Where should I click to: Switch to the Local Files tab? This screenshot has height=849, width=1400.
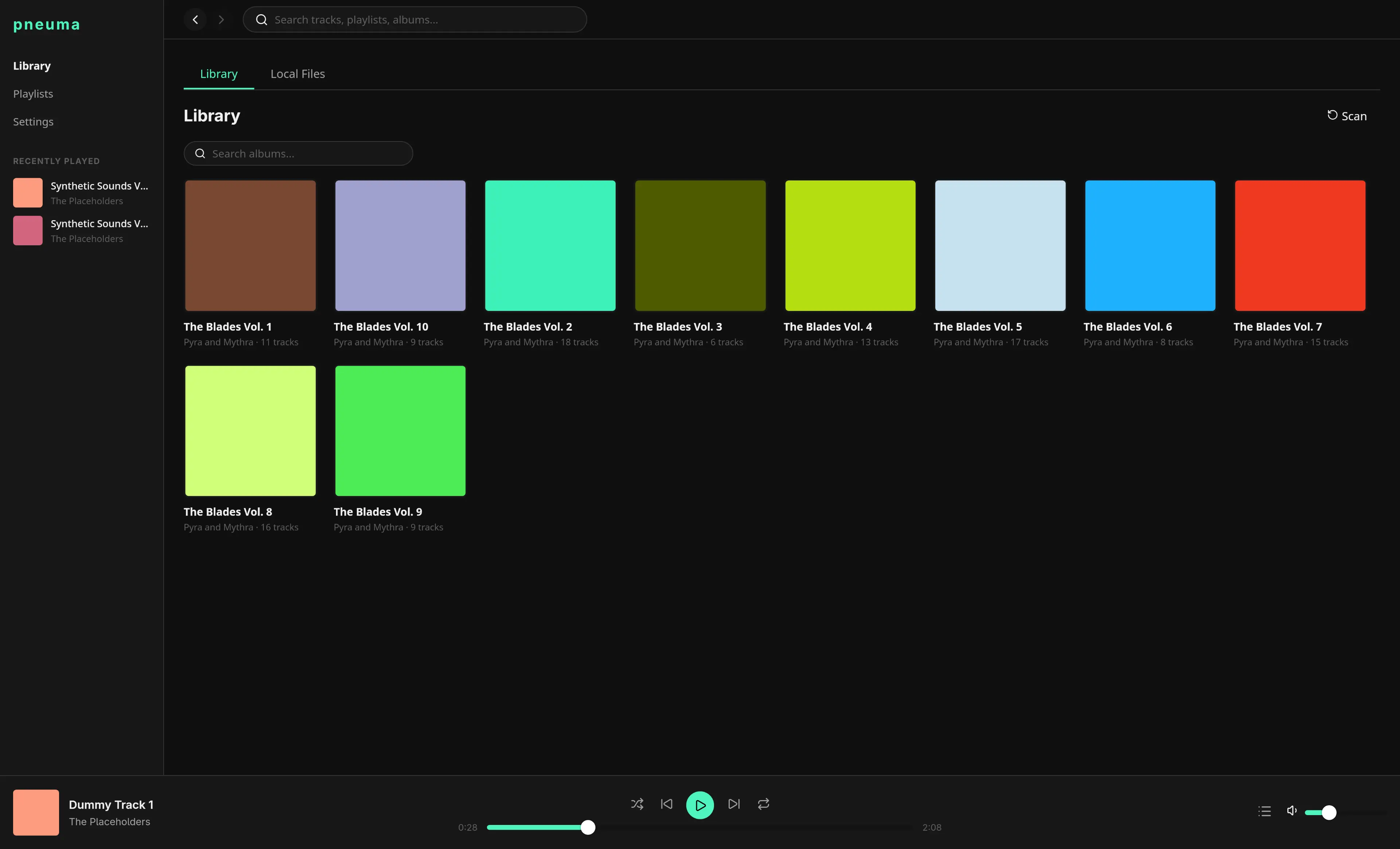[298, 74]
